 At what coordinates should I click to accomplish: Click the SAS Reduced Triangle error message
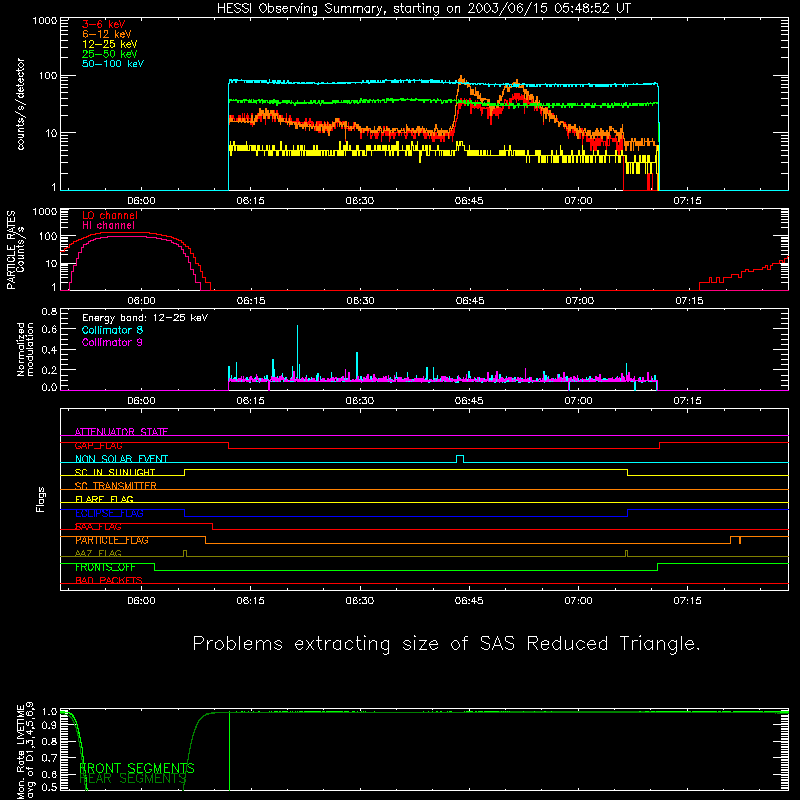click(446, 644)
